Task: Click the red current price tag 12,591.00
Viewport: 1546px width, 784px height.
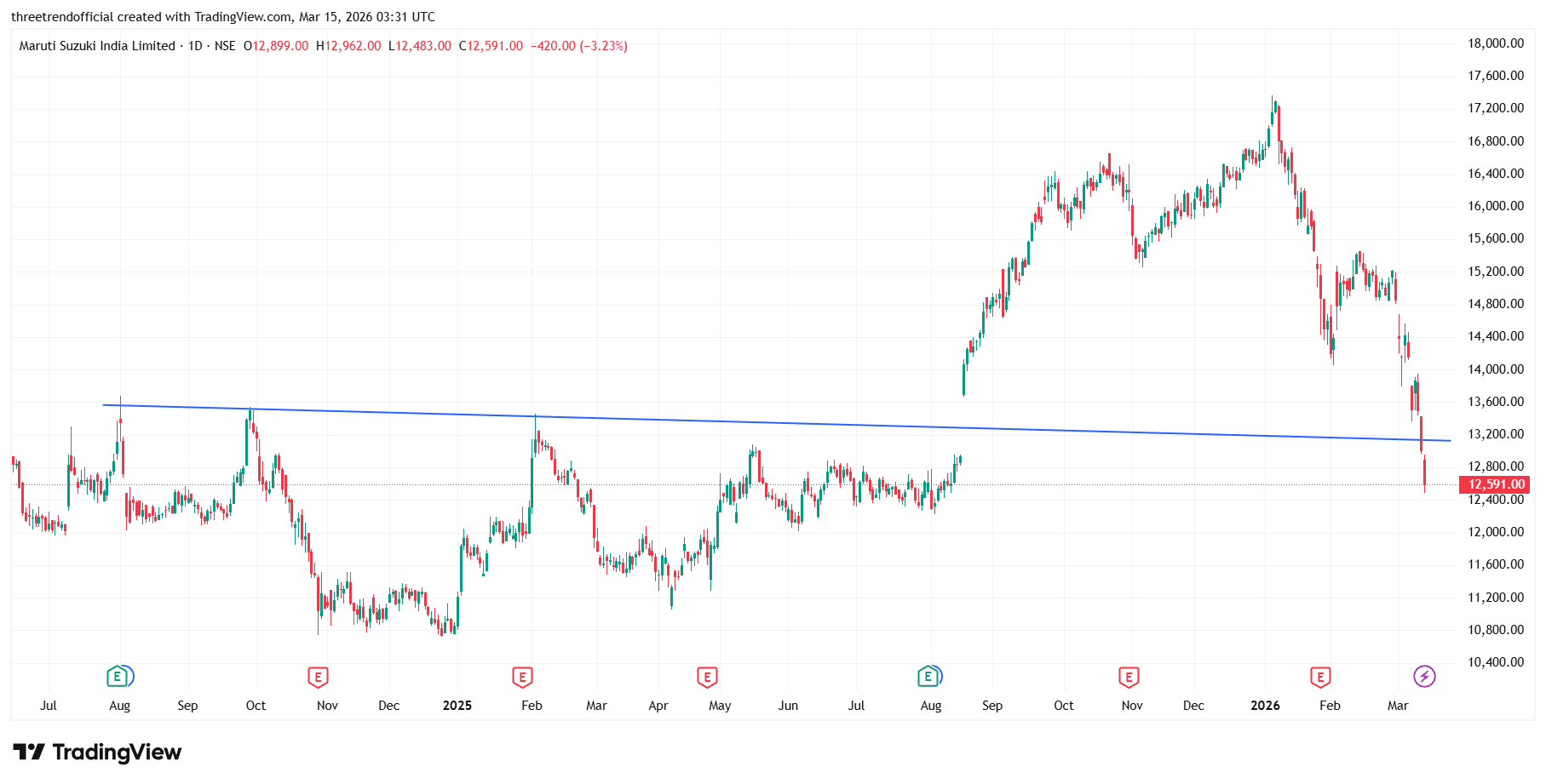Action: 1495,484
